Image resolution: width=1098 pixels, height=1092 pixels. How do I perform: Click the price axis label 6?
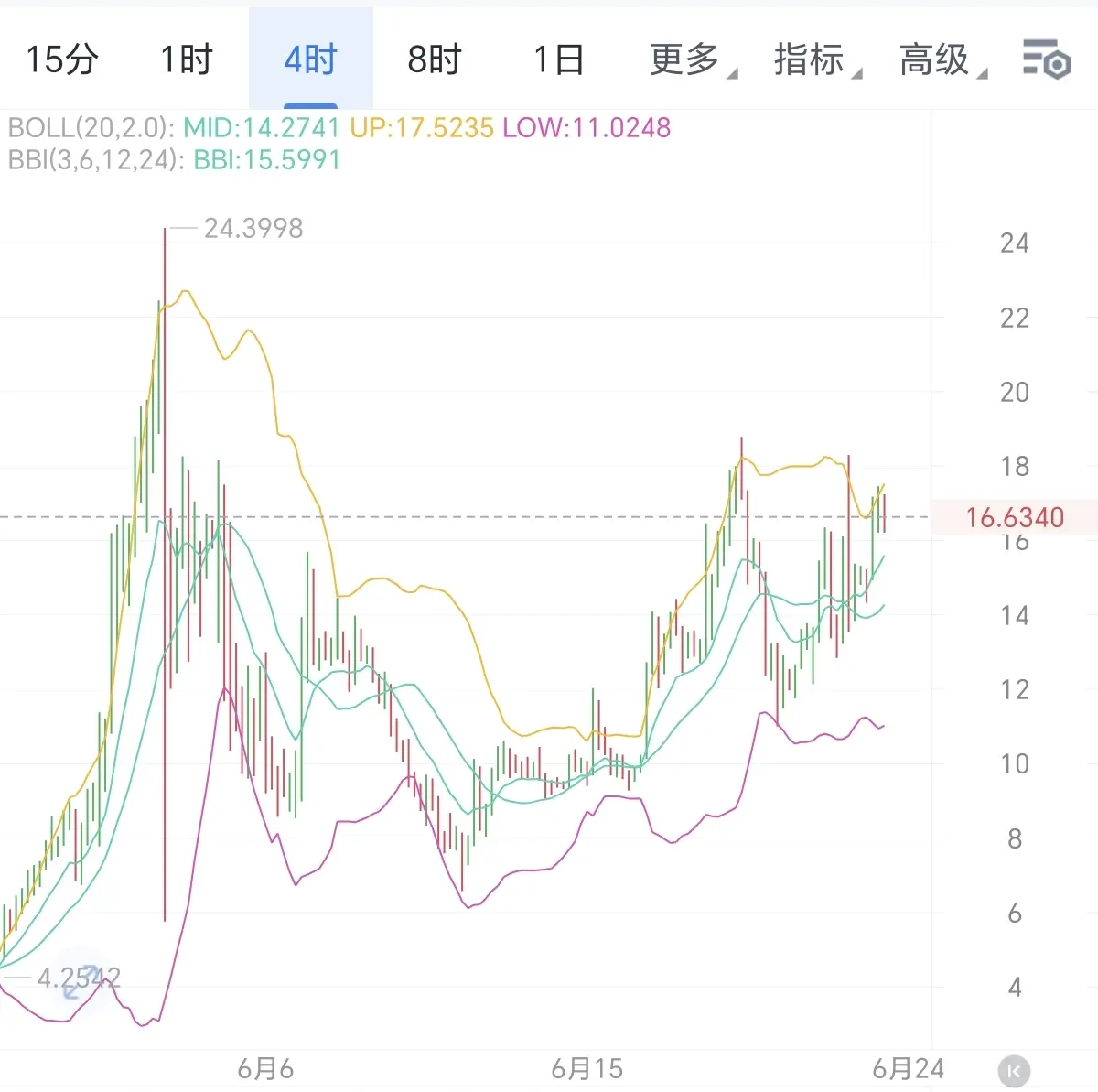coord(1015,914)
